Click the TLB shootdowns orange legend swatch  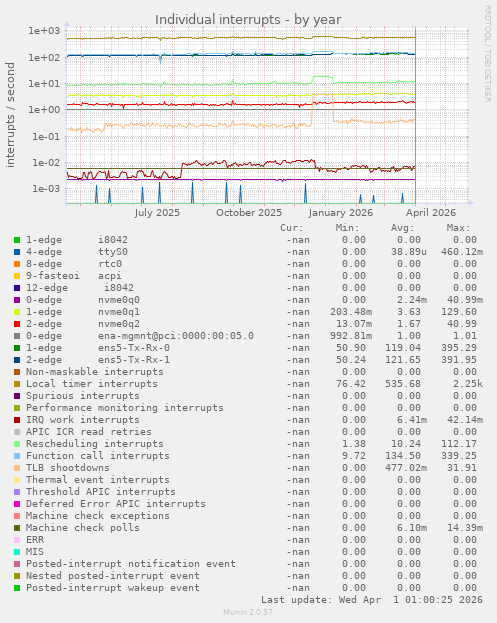coord(17,468)
